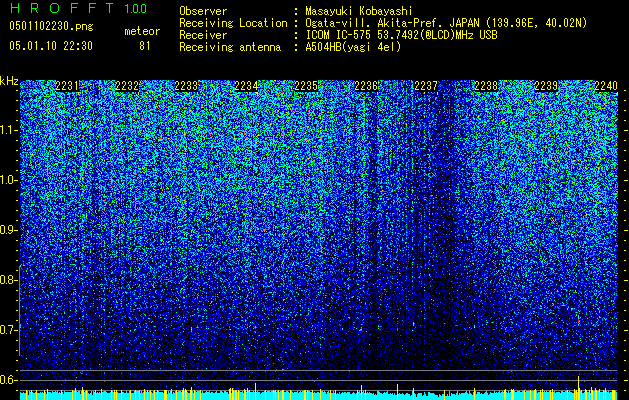Click the 0.6 frequency axis label
The width and height of the screenshot is (629, 400).
[x=8, y=380]
